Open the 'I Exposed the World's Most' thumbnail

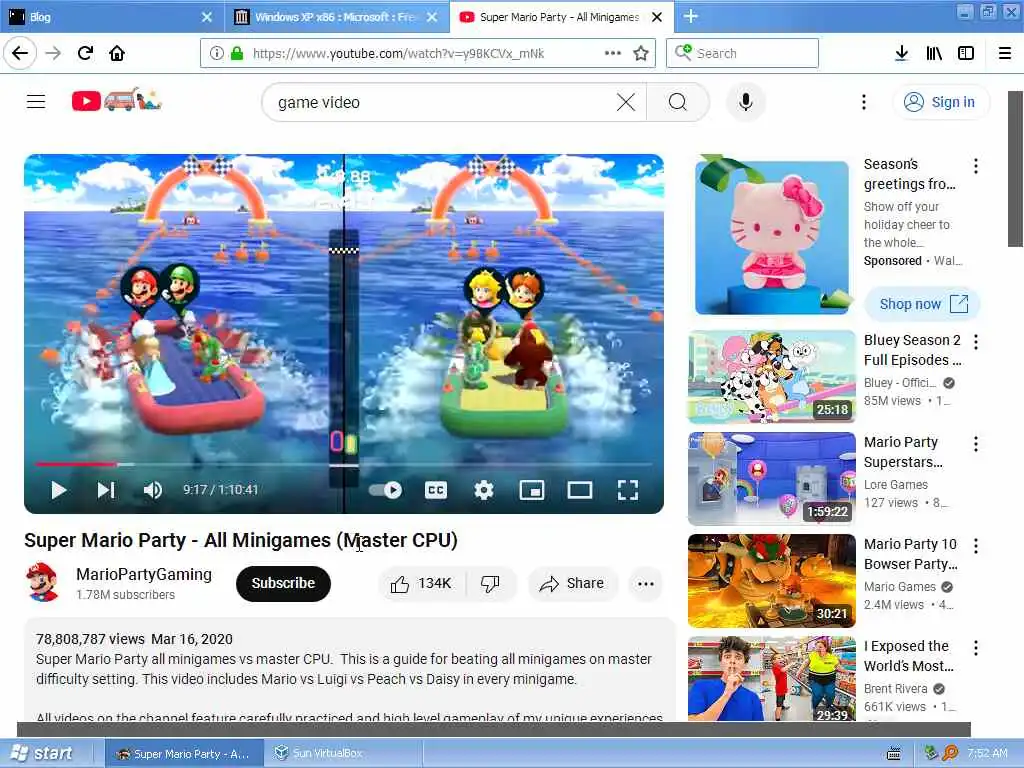772,679
